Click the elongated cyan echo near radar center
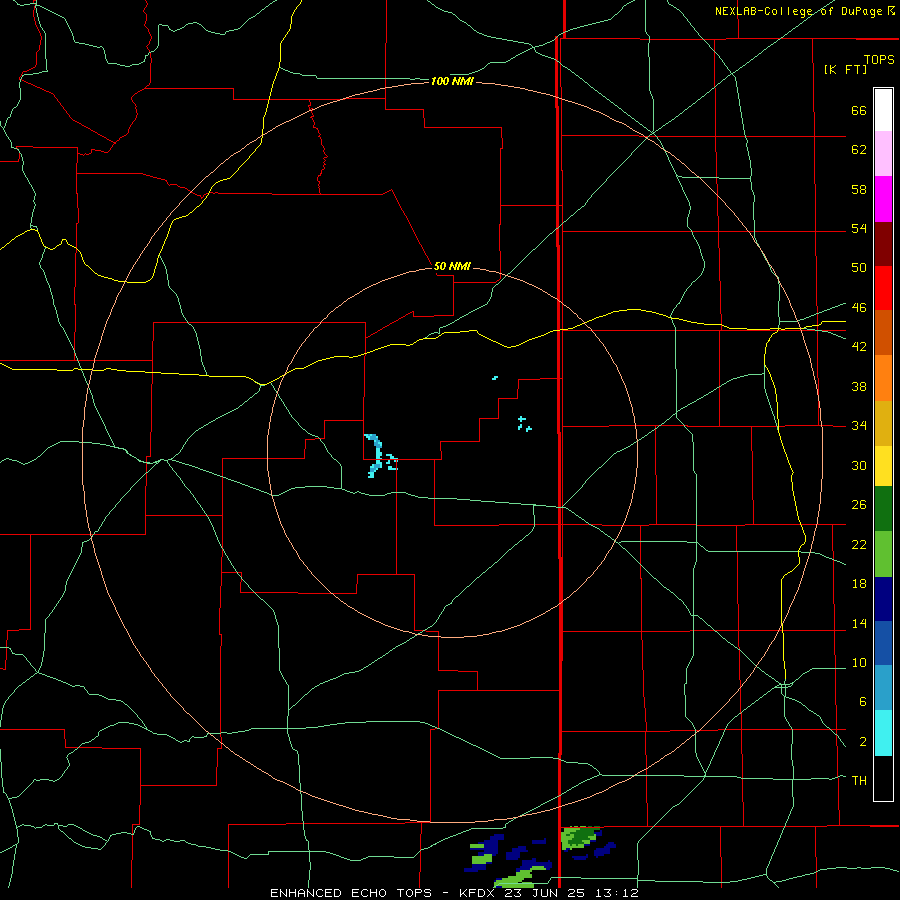 [x=375, y=455]
